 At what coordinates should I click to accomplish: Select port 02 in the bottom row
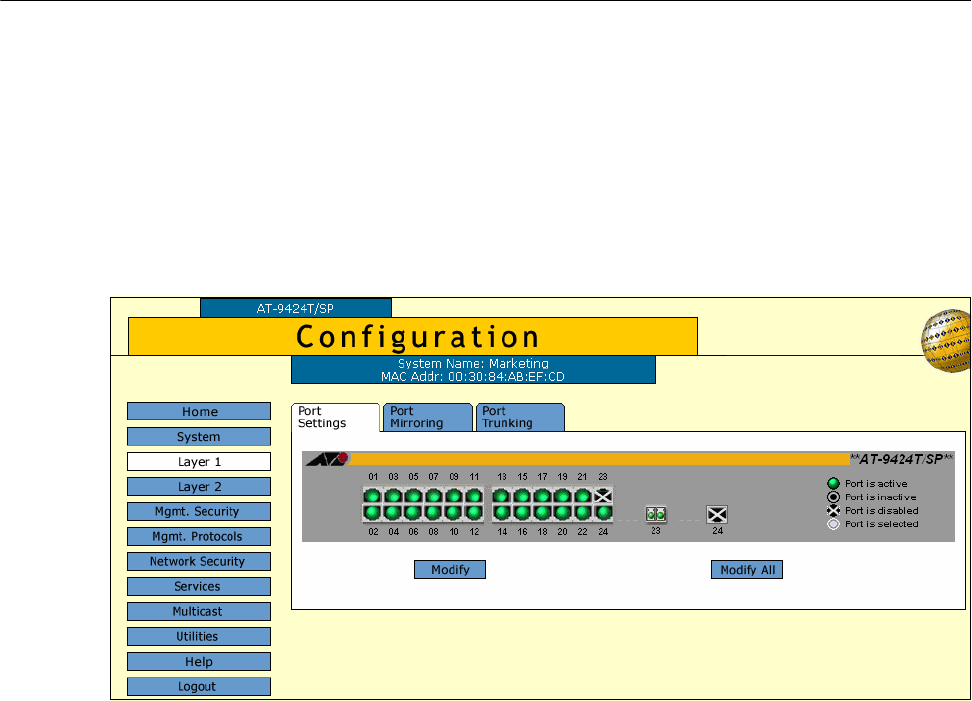pos(373,513)
